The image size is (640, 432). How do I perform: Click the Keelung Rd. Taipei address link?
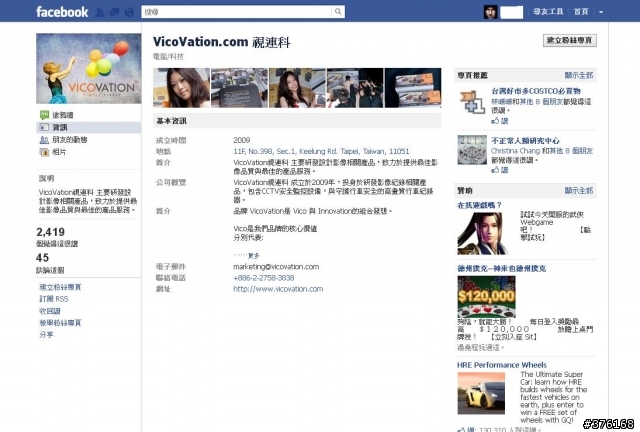(321, 151)
